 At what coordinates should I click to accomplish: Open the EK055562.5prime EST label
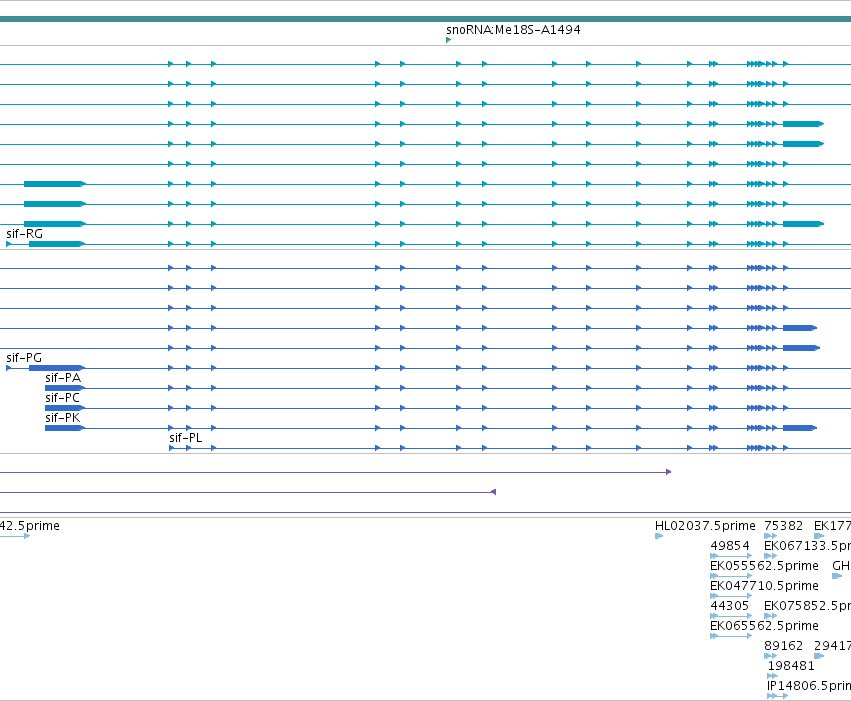[x=764, y=566]
